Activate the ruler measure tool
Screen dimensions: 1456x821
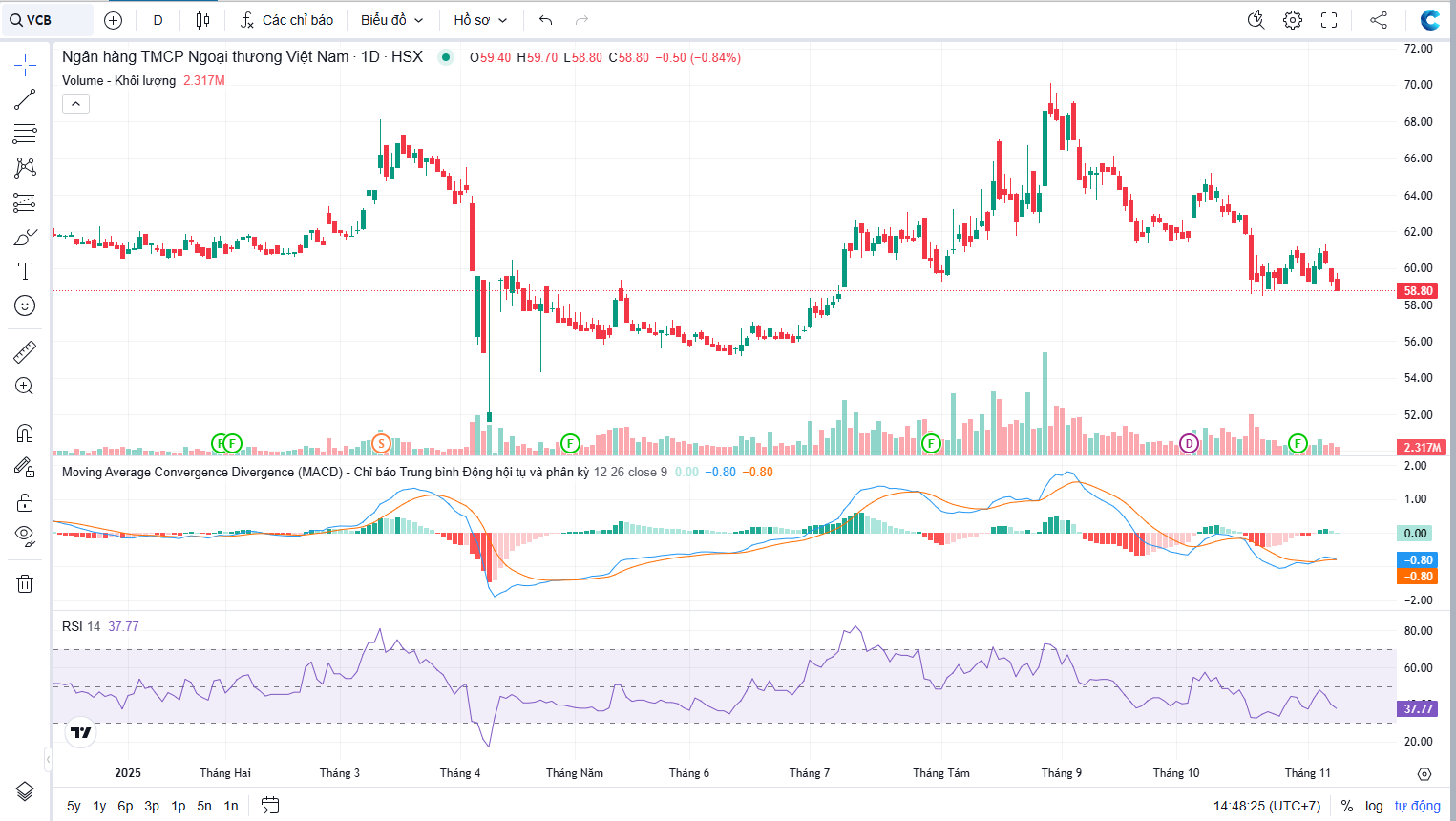click(25, 352)
